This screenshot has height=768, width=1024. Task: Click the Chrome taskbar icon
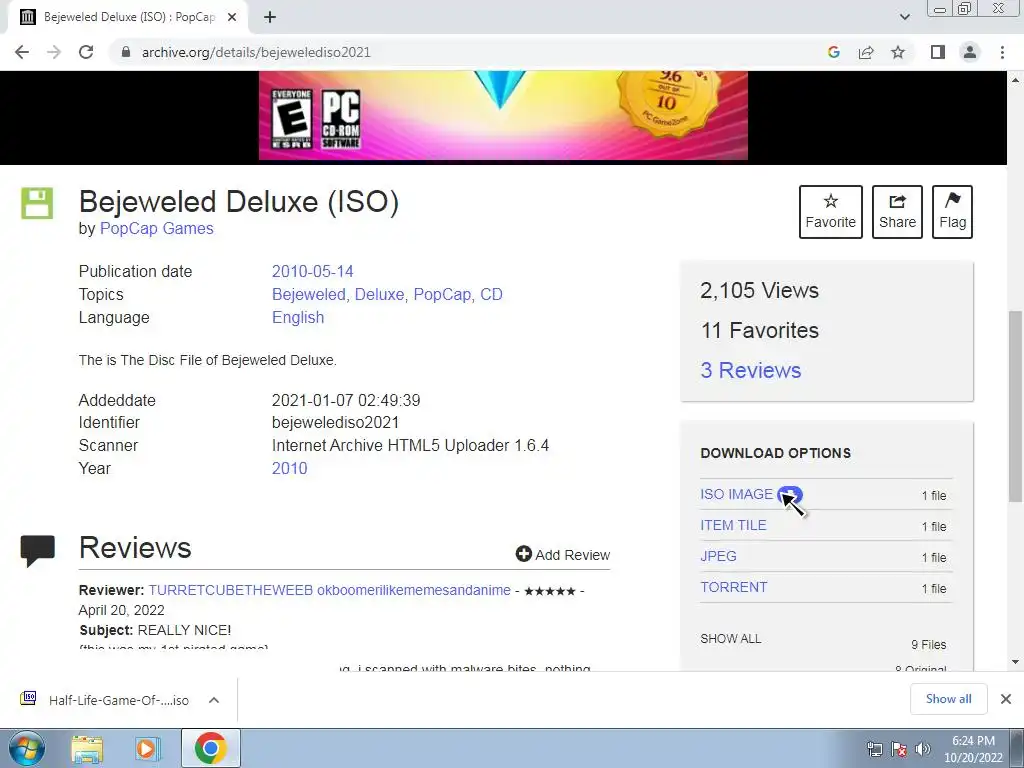(x=210, y=748)
